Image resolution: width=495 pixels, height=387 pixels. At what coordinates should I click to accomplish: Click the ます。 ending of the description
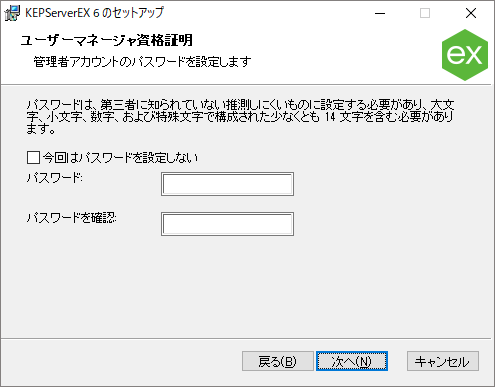pyautogui.click(x=41, y=129)
